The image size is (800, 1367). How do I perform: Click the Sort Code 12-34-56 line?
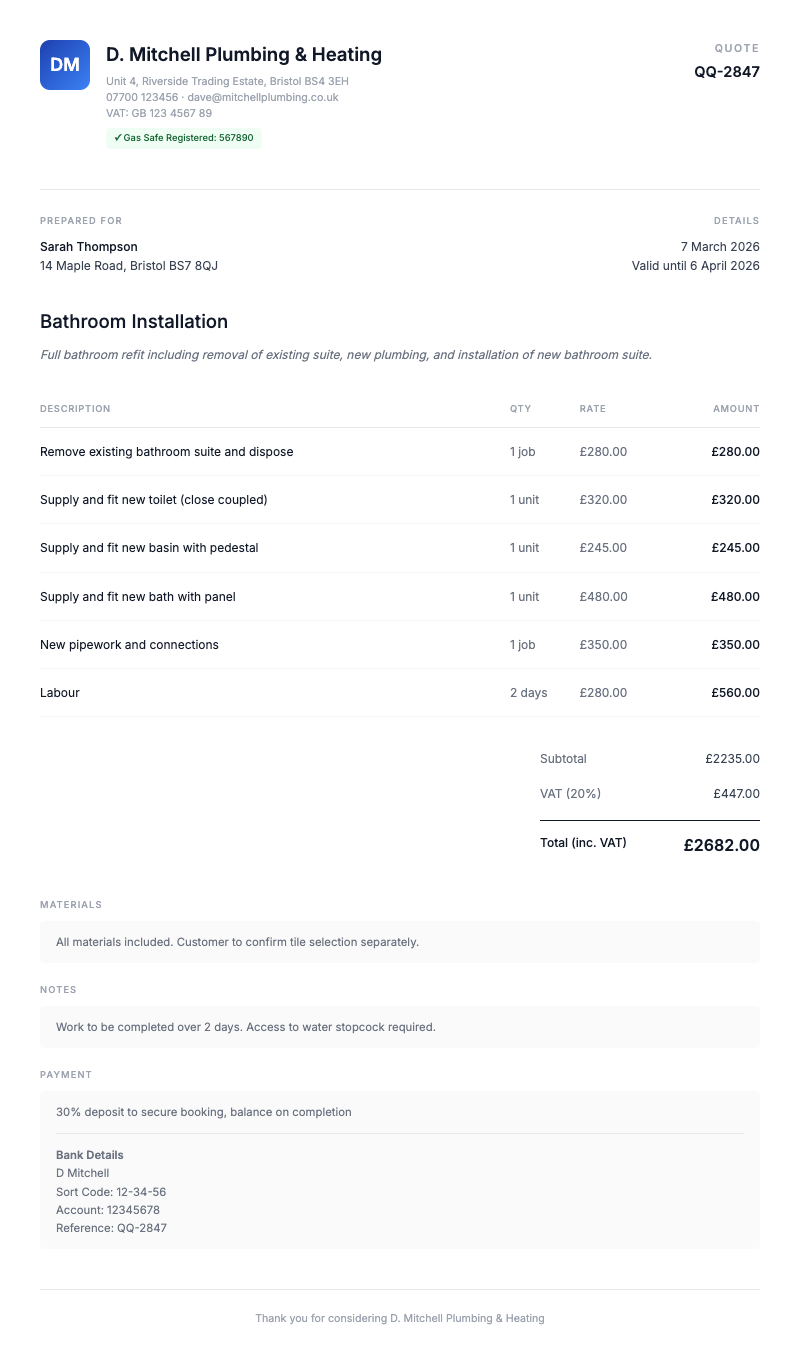tap(111, 1192)
